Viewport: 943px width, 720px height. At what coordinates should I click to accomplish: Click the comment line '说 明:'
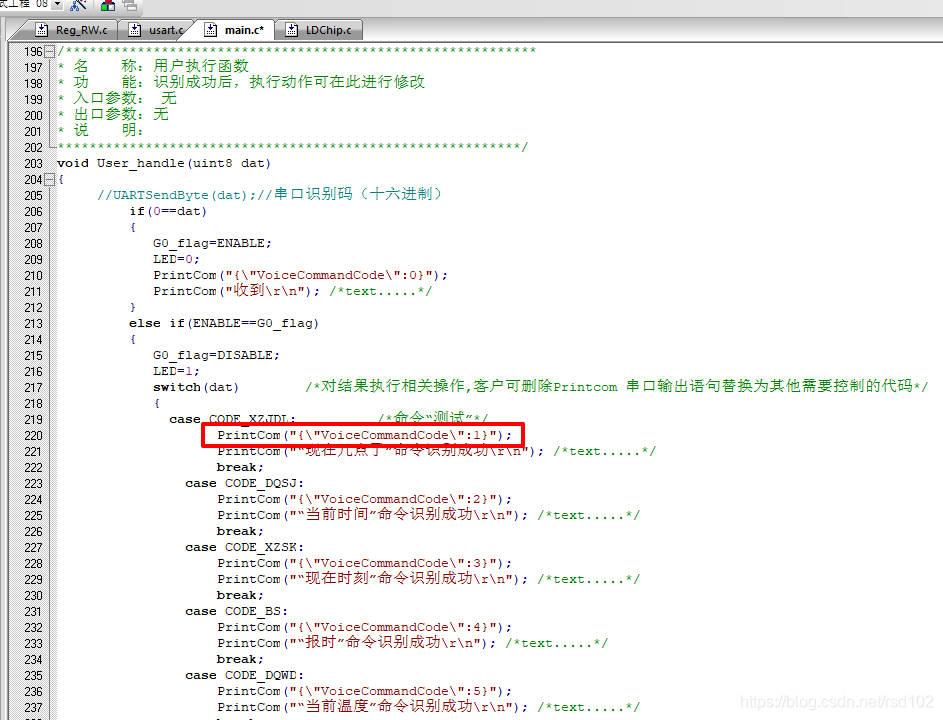[100, 130]
